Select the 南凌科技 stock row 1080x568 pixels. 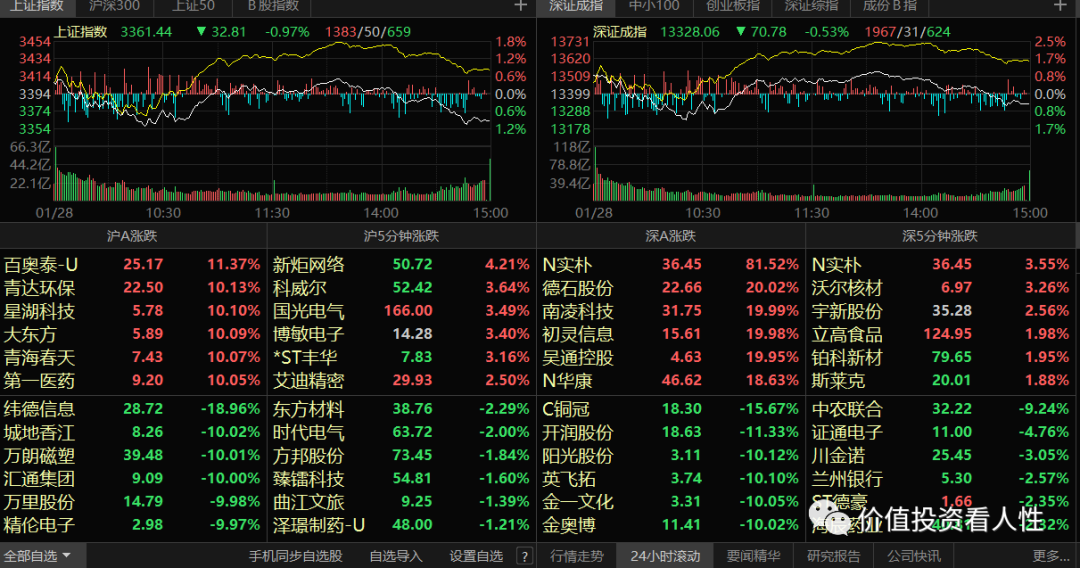tap(671, 311)
